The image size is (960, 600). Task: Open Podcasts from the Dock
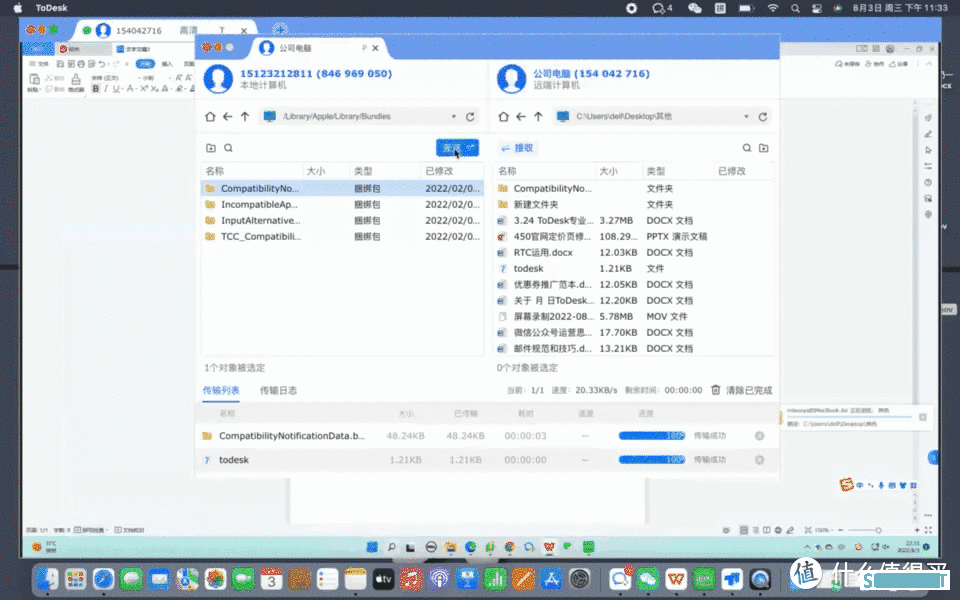[439, 579]
